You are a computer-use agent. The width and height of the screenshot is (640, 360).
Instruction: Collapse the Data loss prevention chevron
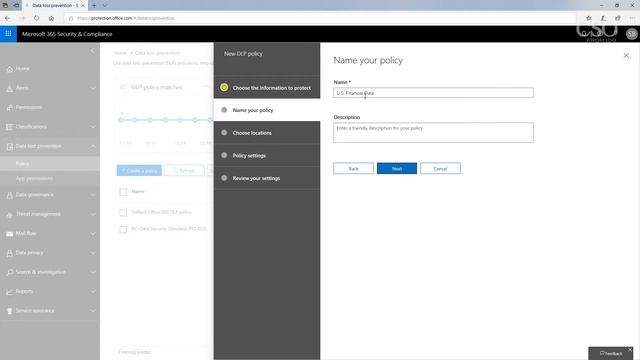pyautogui.click(x=93, y=146)
